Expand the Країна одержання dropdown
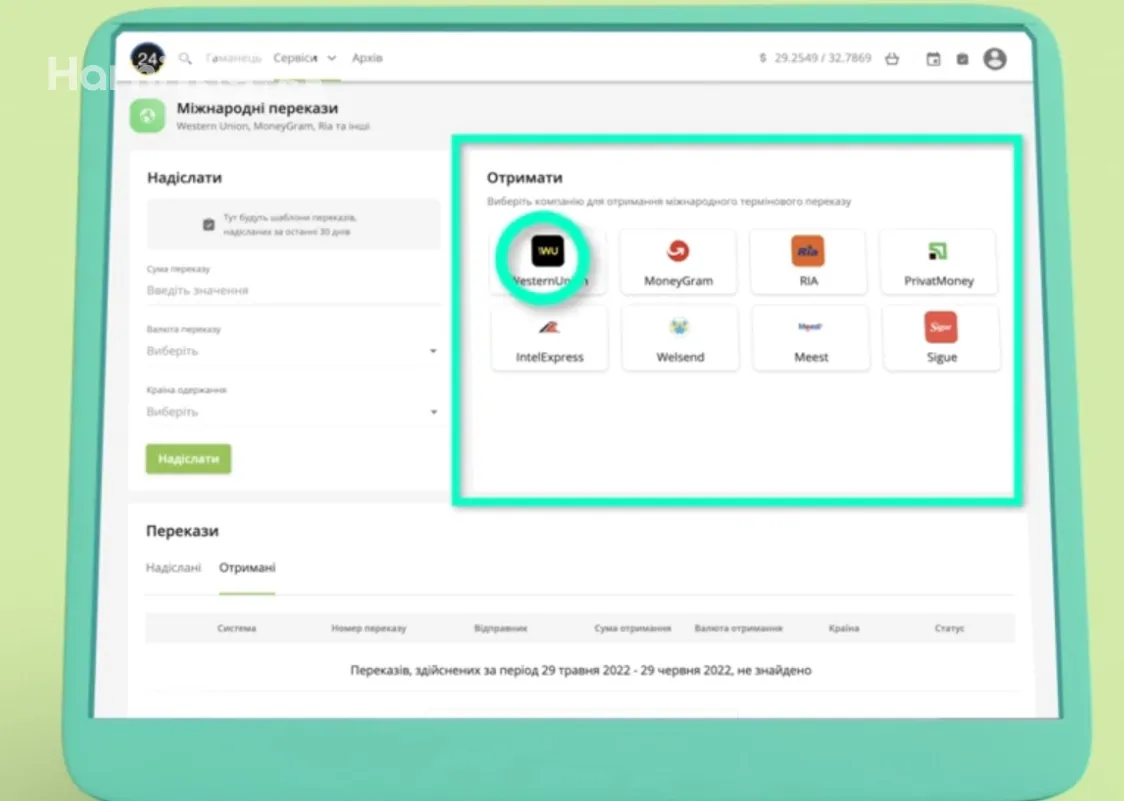This screenshot has width=1124, height=801. (292, 412)
